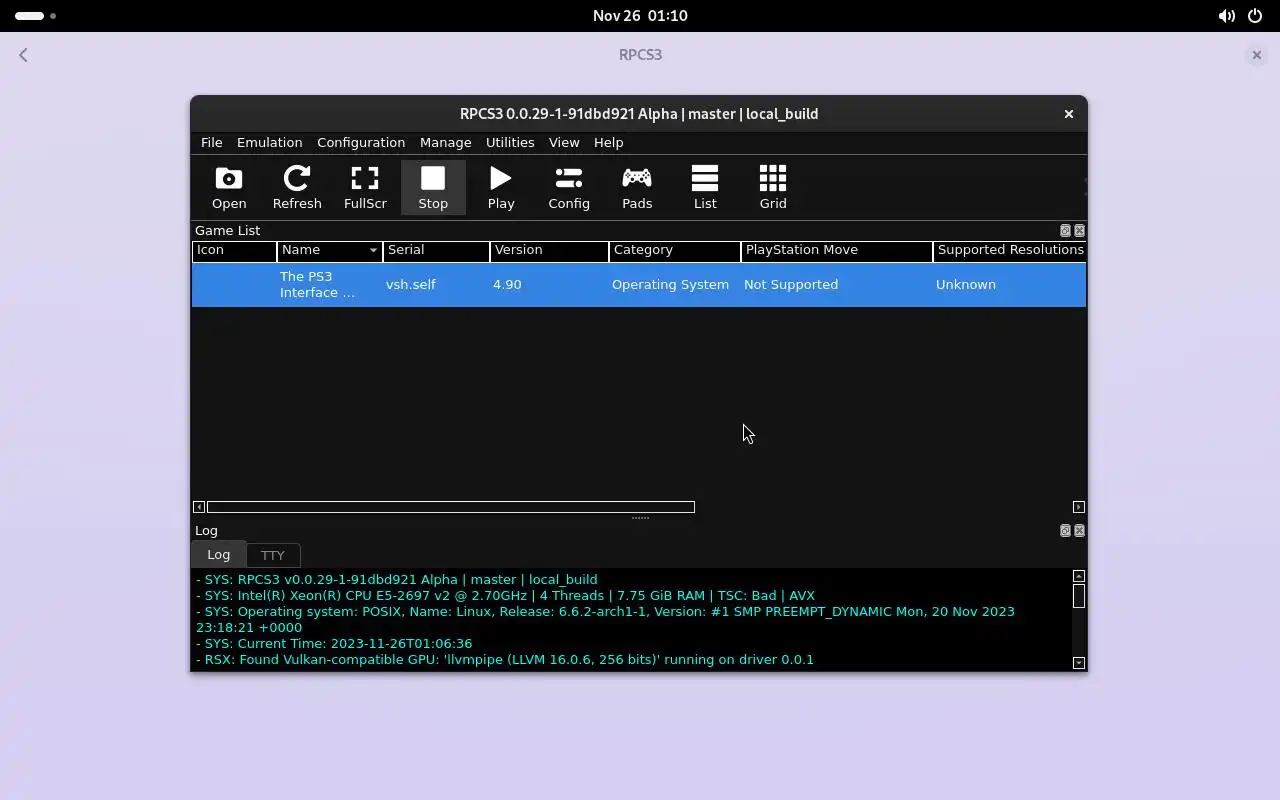Open the Config settings icon
The width and height of the screenshot is (1280, 800).
[569, 187]
